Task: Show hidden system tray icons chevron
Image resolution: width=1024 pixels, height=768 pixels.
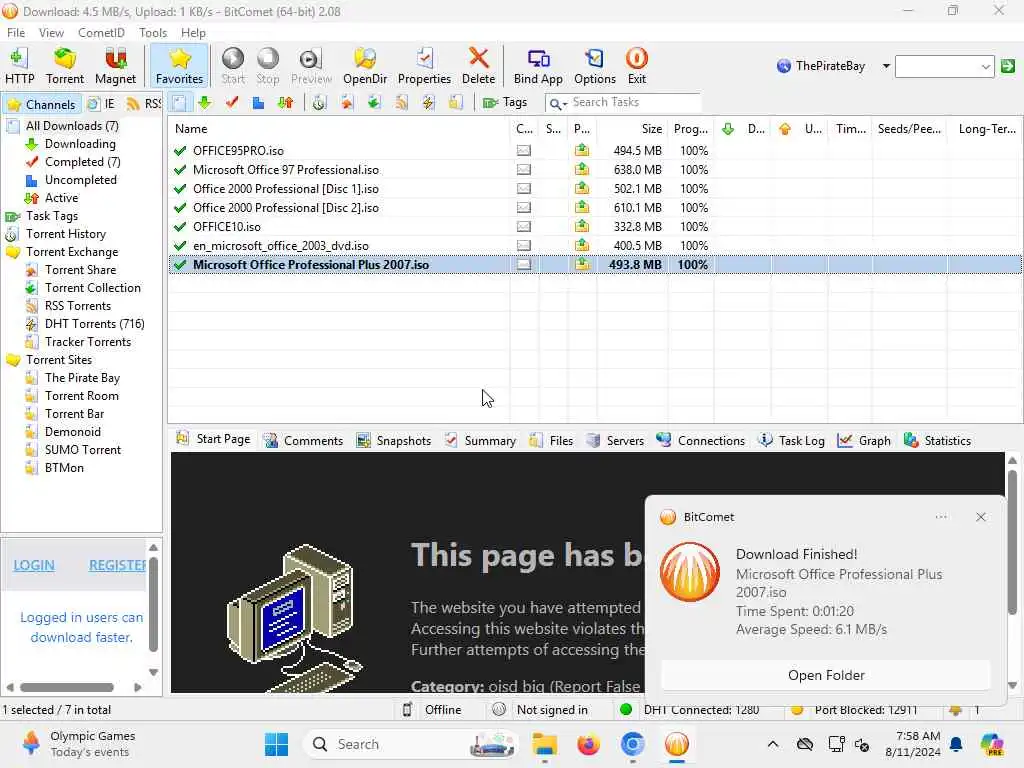Action: point(773,744)
